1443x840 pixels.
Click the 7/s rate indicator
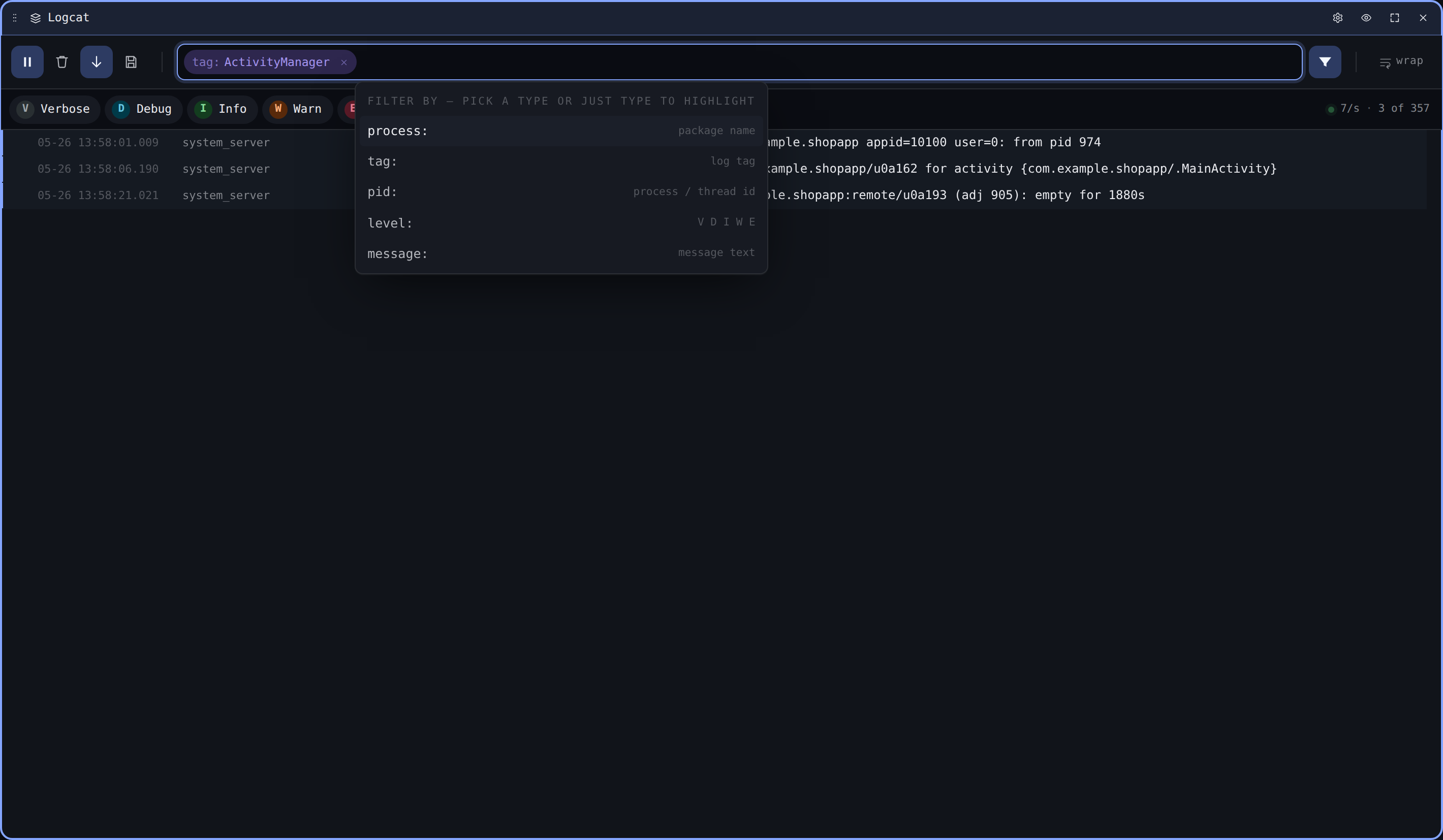[x=1343, y=109]
